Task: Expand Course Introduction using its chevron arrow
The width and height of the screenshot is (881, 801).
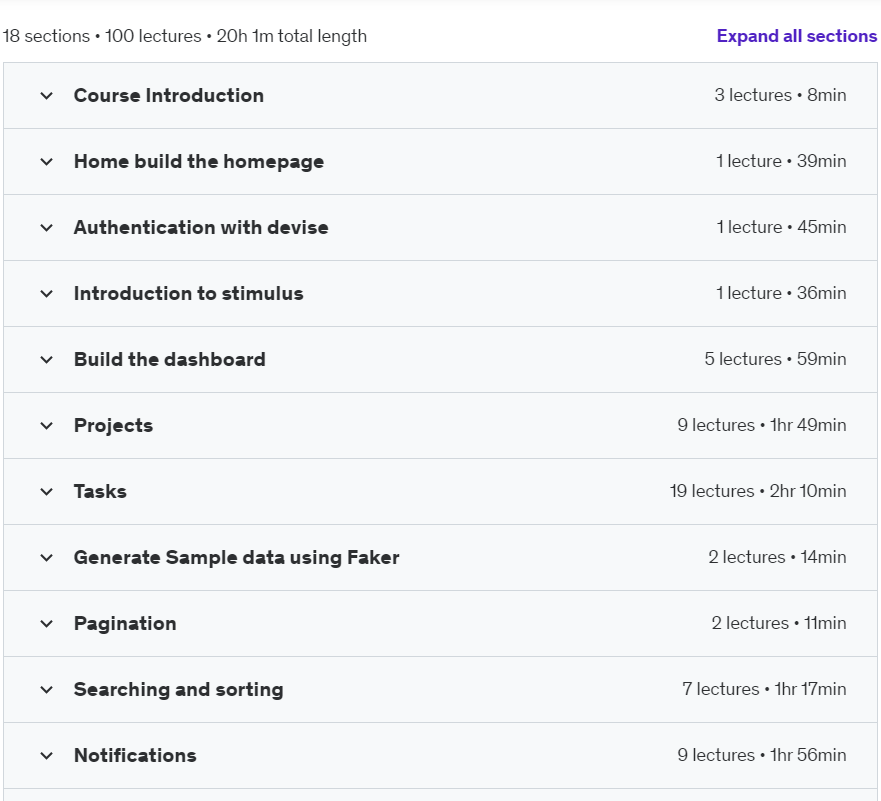Action: 47,95
